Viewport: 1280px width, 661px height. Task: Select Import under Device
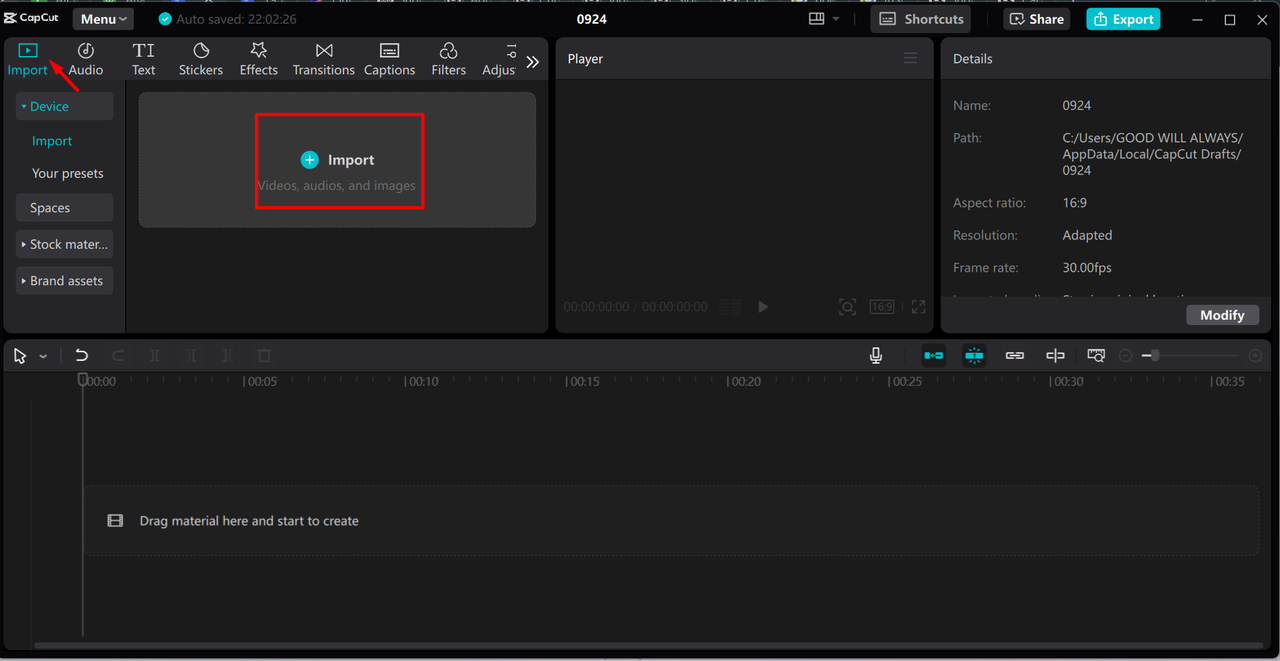point(52,141)
